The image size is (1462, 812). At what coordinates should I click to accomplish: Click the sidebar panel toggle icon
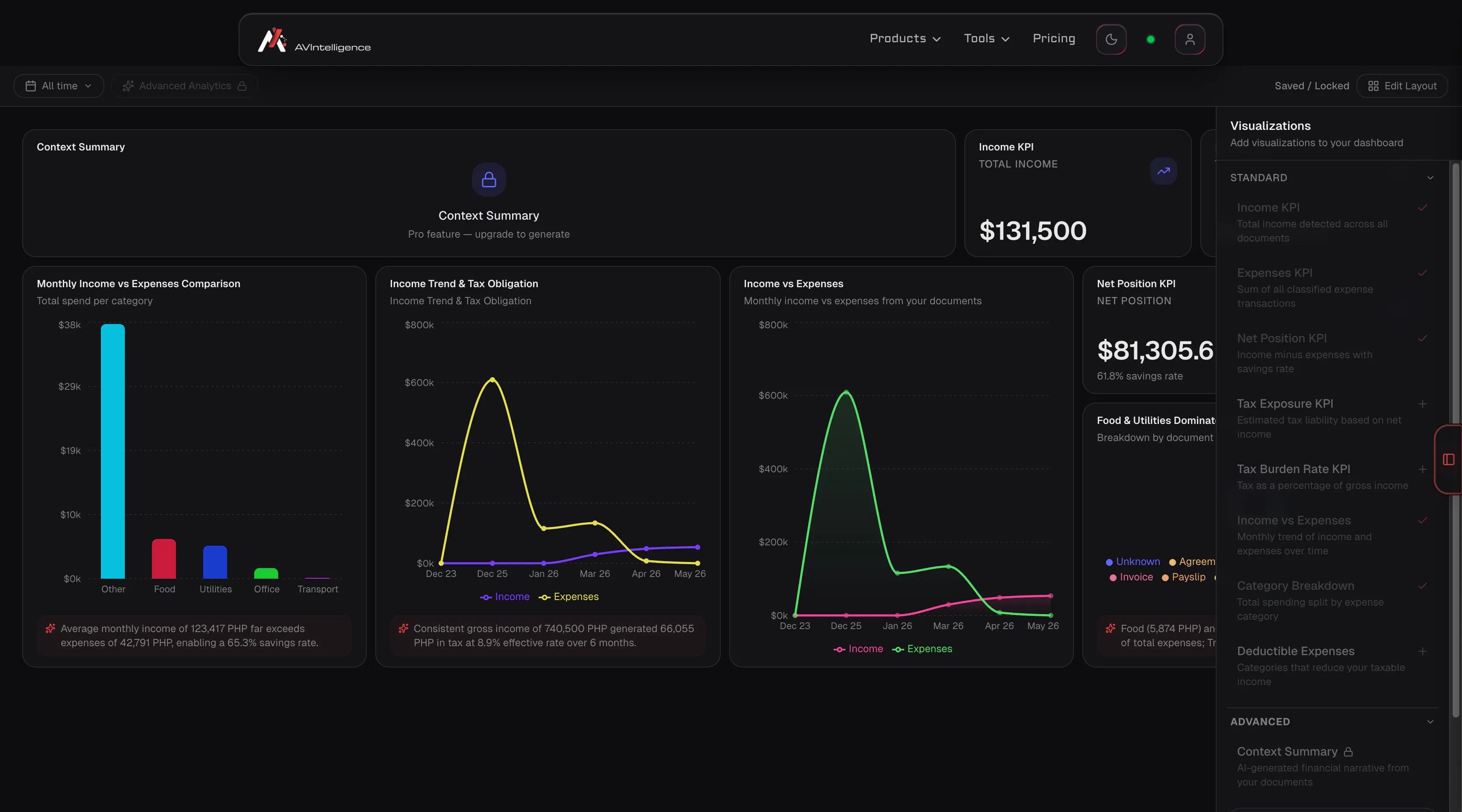click(x=1448, y=459)
